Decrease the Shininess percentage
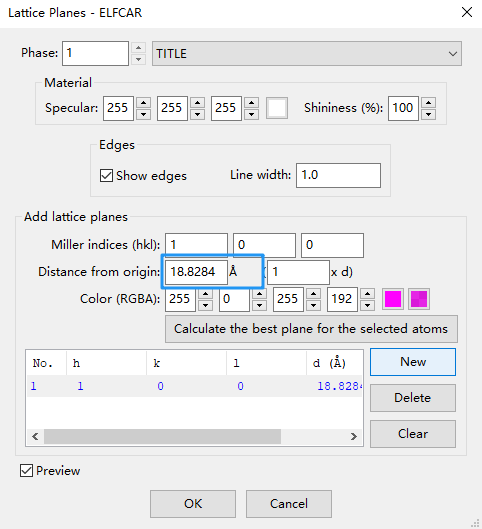 (x=428, y=114)
